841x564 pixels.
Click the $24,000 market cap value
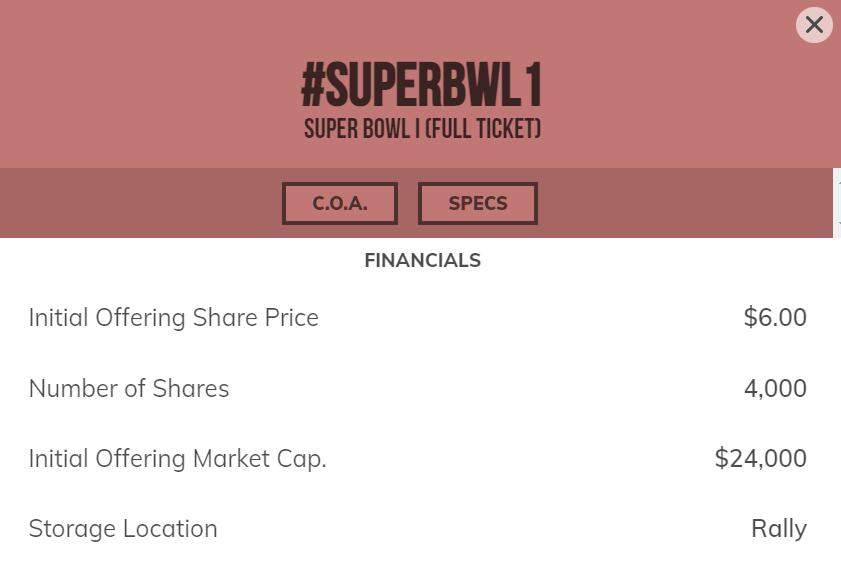coord(760,459)
